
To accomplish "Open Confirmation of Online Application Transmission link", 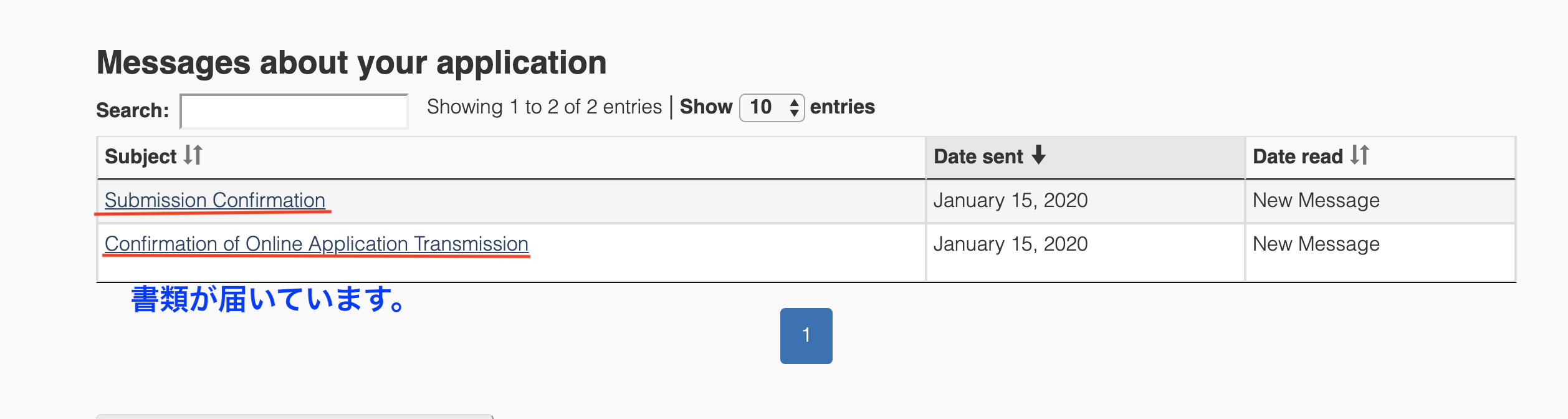I will pyautogui.click(x=317, y=244).
